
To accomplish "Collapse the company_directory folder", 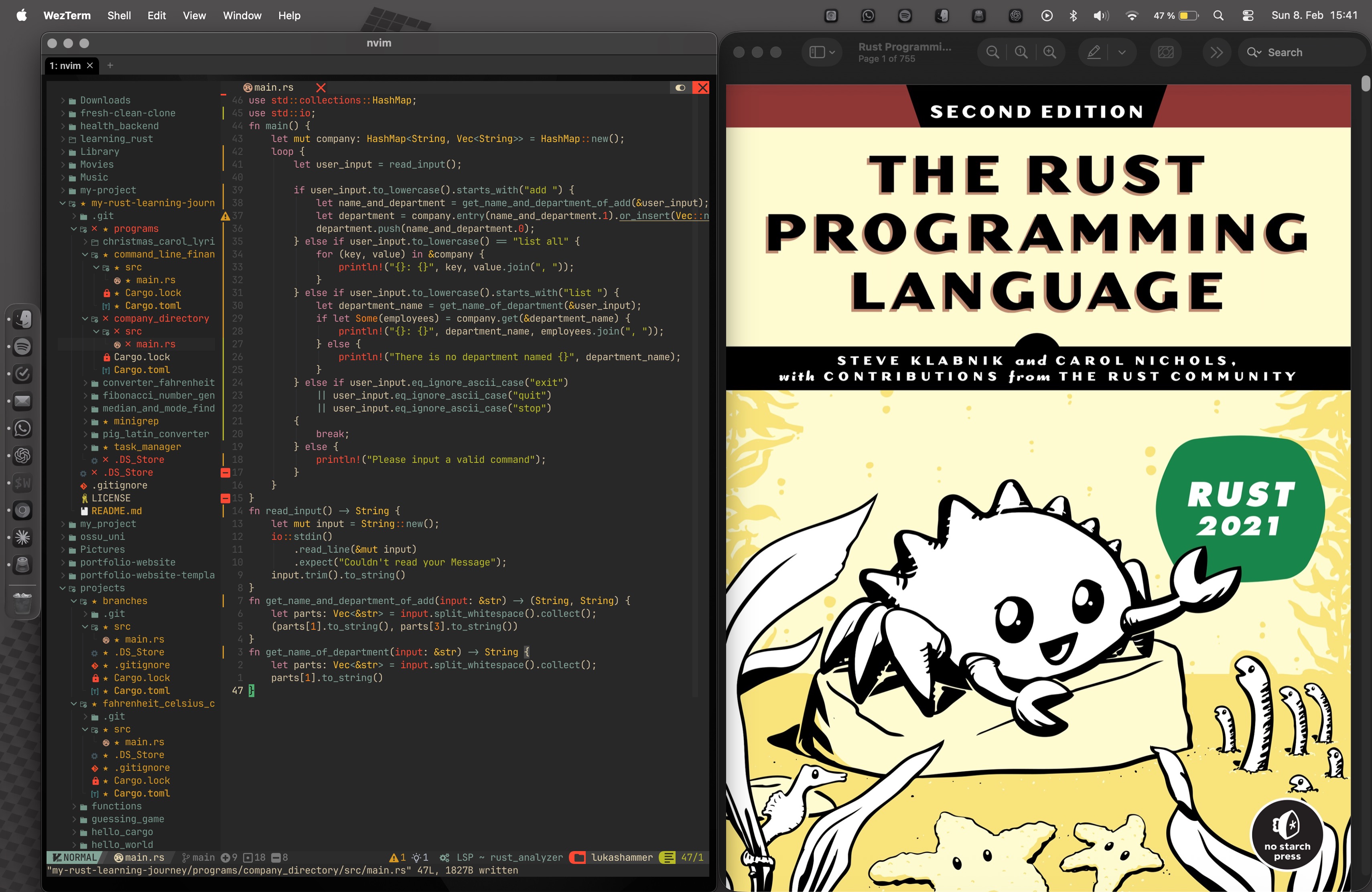I will click(x=85, y=318).
